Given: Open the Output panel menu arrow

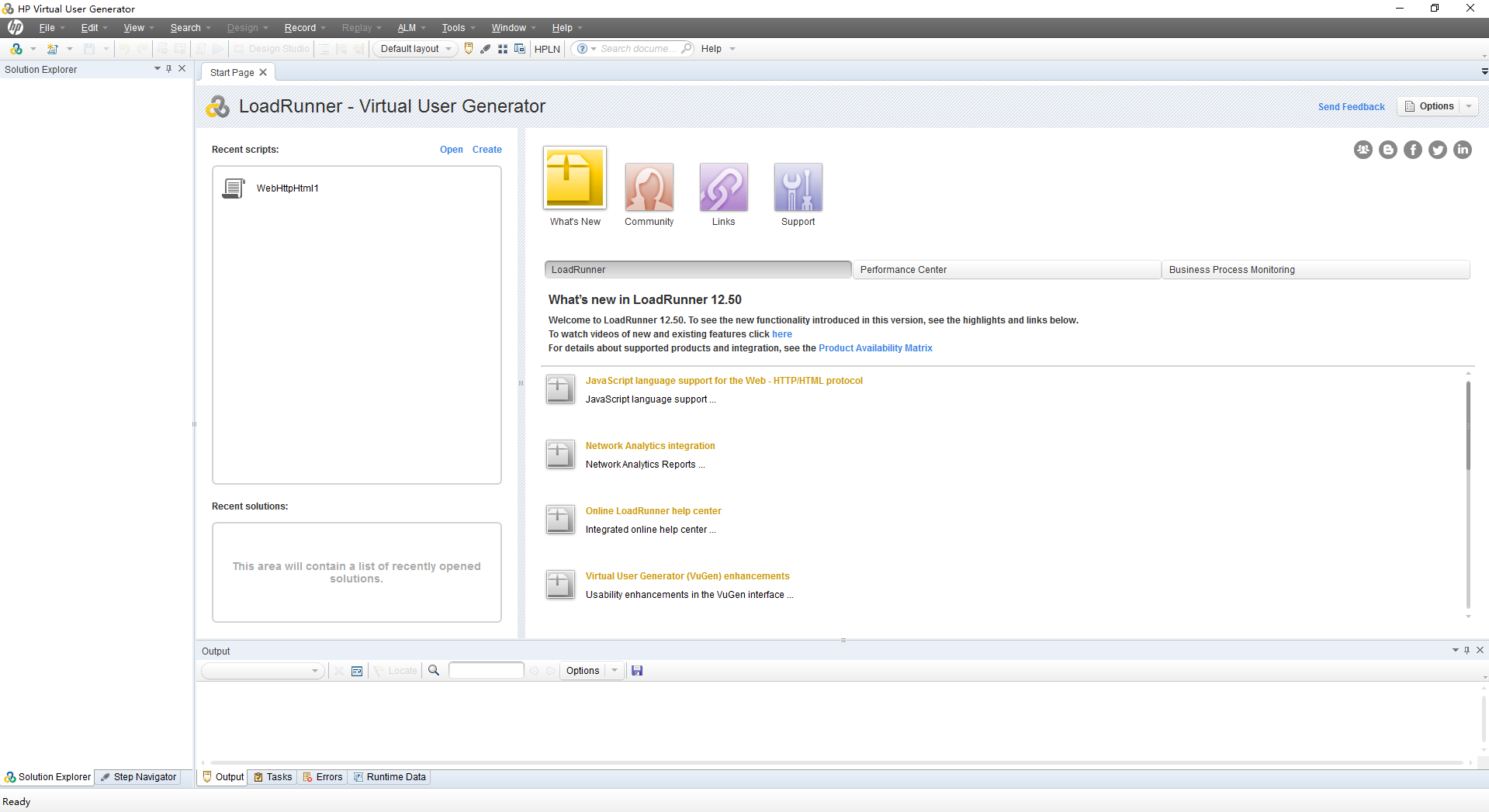Looking at the screenshot, I should (1456, 651).
